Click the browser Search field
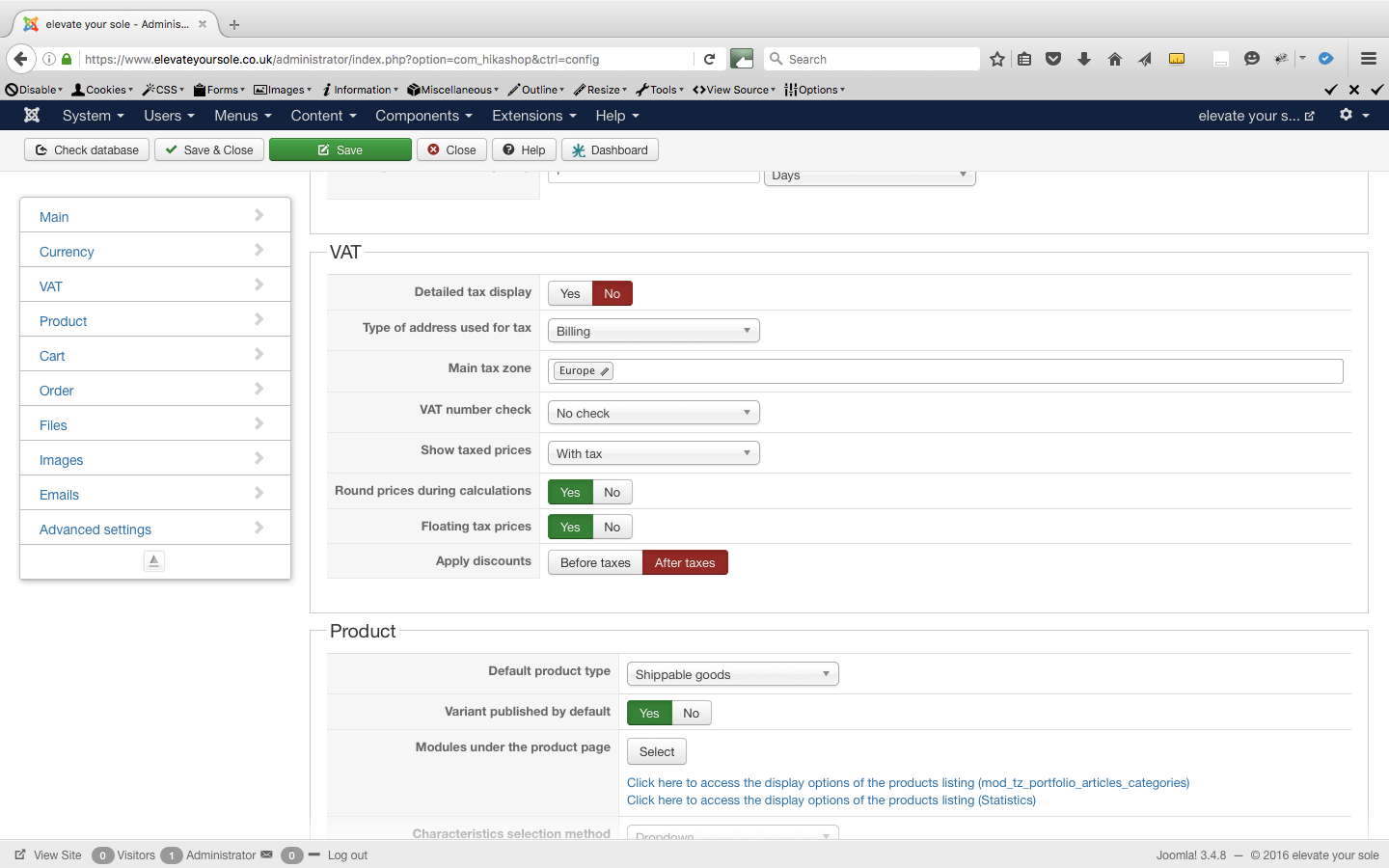 coord(872,59)
